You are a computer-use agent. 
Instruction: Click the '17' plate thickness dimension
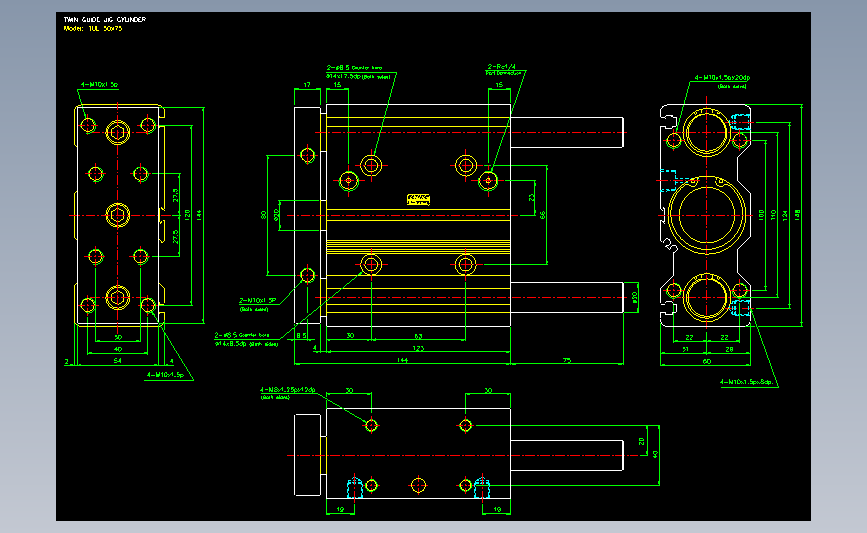(x=307, y=85)
